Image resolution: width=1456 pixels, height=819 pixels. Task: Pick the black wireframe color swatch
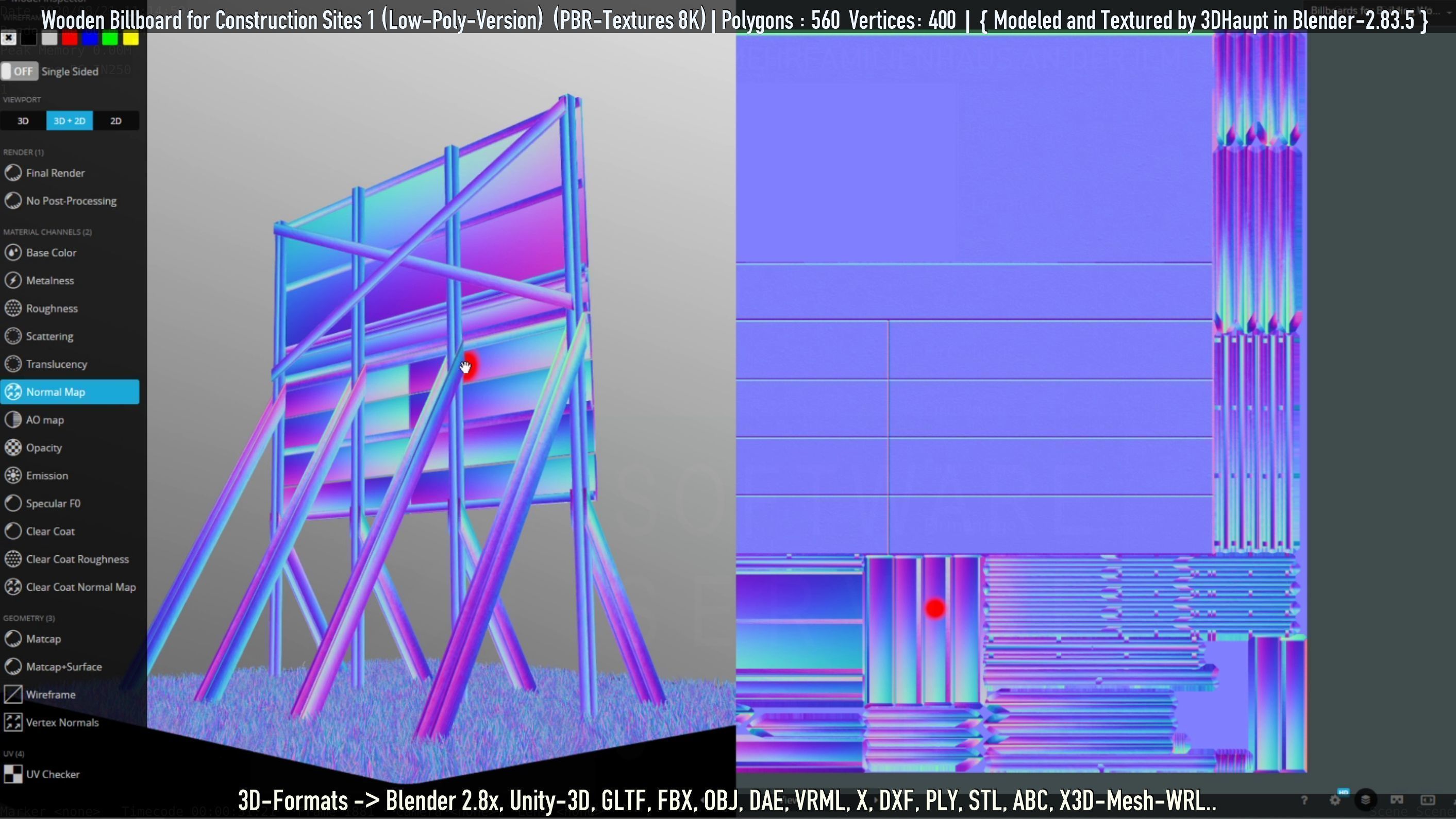[x=29, y=39]
